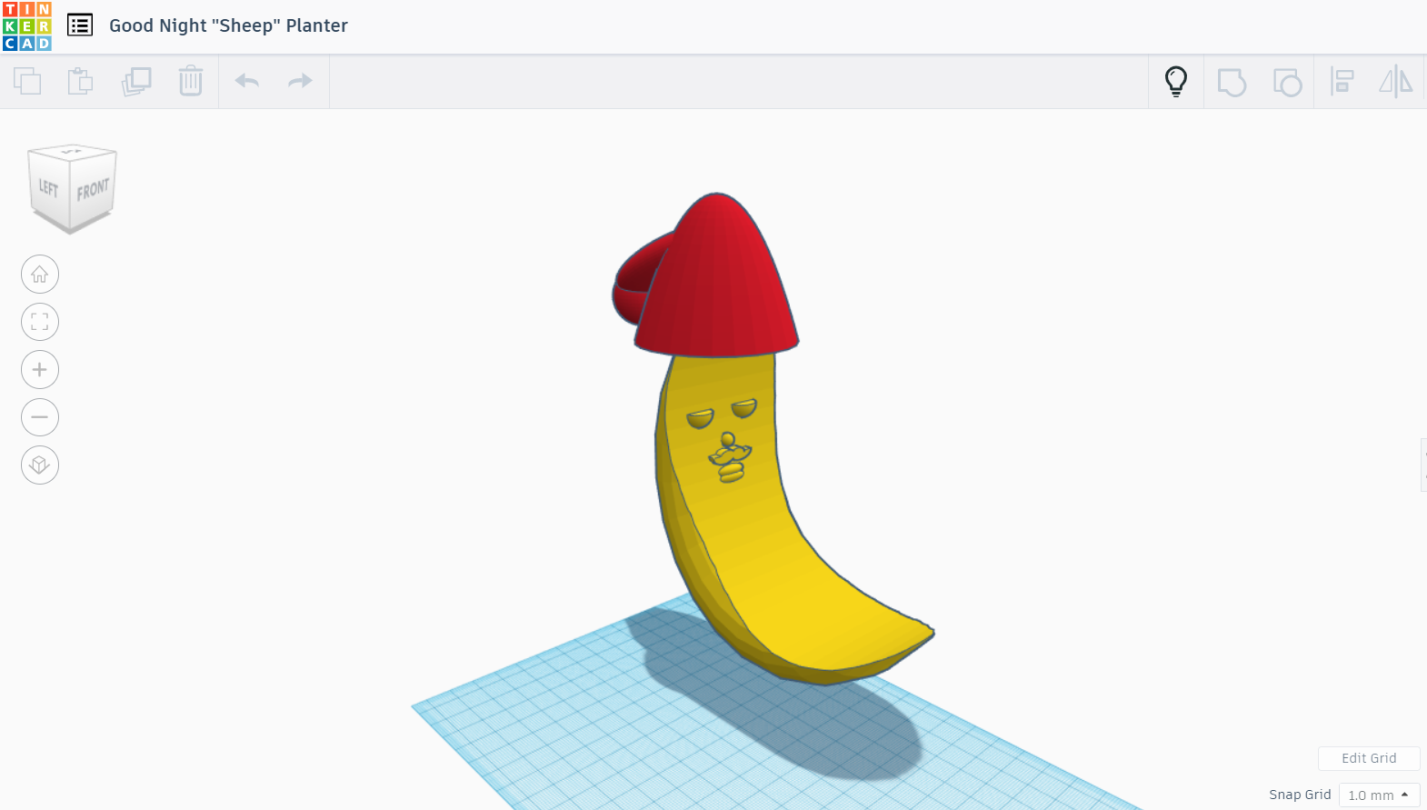Fit all shapes in view
Screen dimensions: 1427x810
pyautogui.click(x=40, y=322)
